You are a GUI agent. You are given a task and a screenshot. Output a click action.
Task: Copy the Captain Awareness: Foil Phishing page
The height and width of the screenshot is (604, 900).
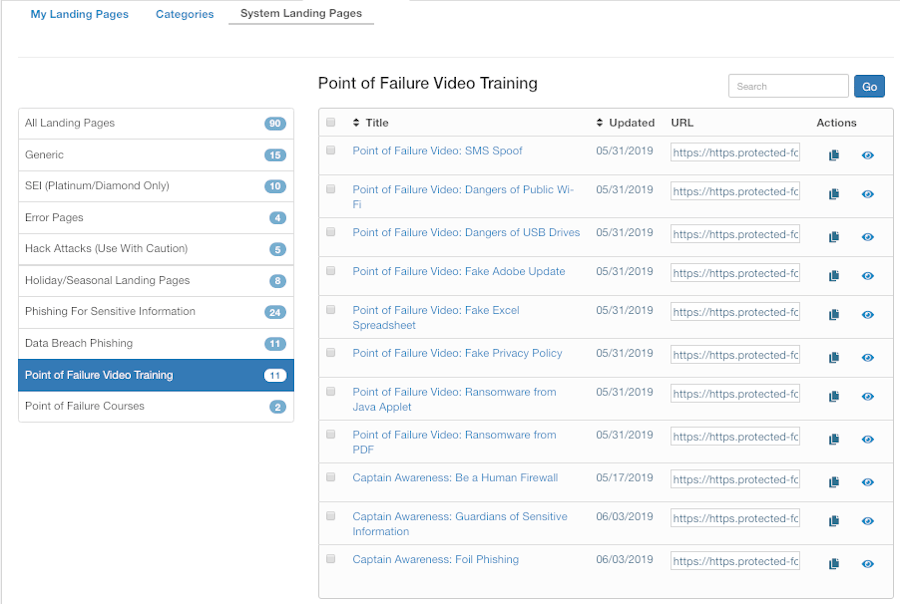[833, 563]
